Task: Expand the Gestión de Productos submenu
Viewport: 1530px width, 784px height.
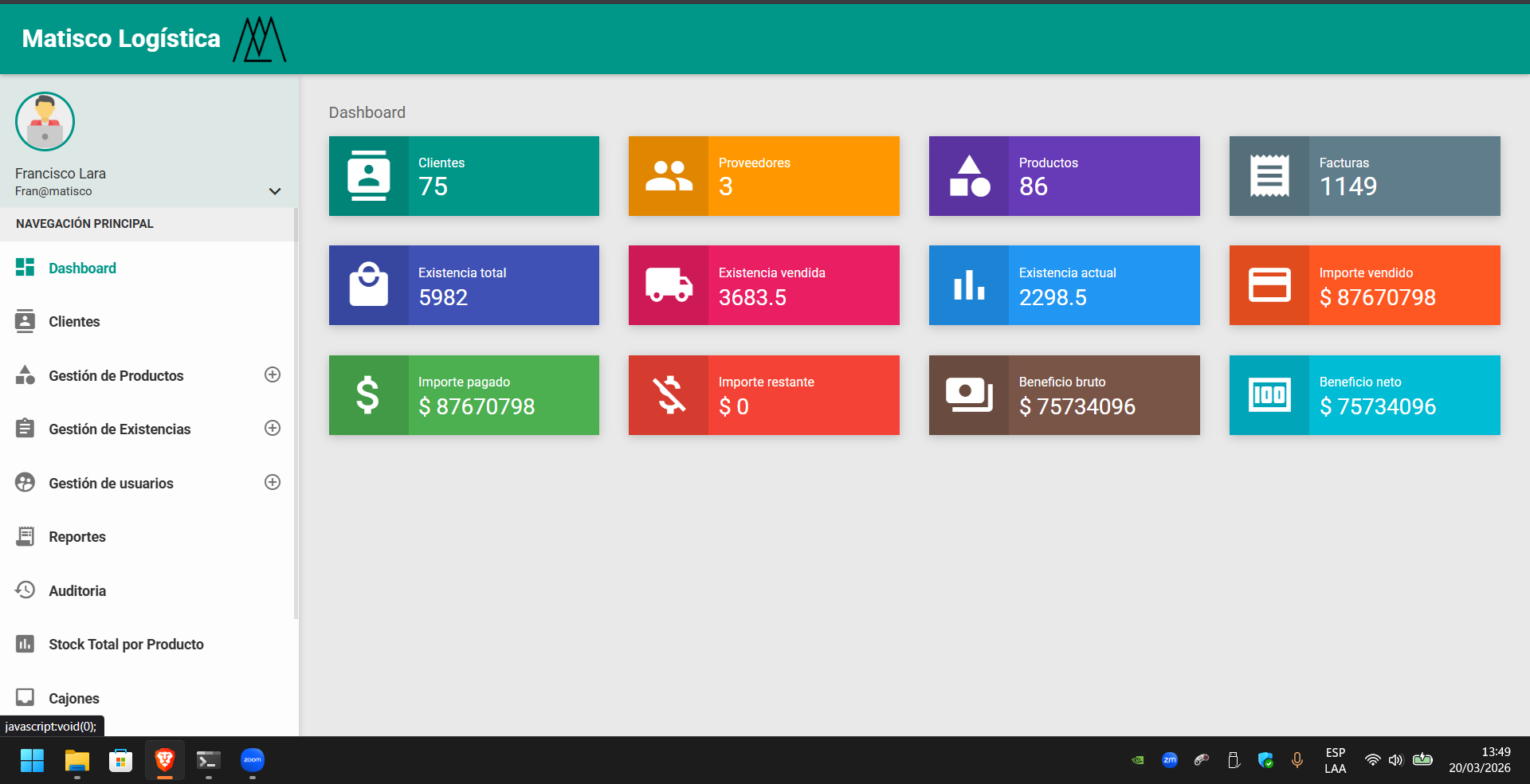Action: pos(273,375)
